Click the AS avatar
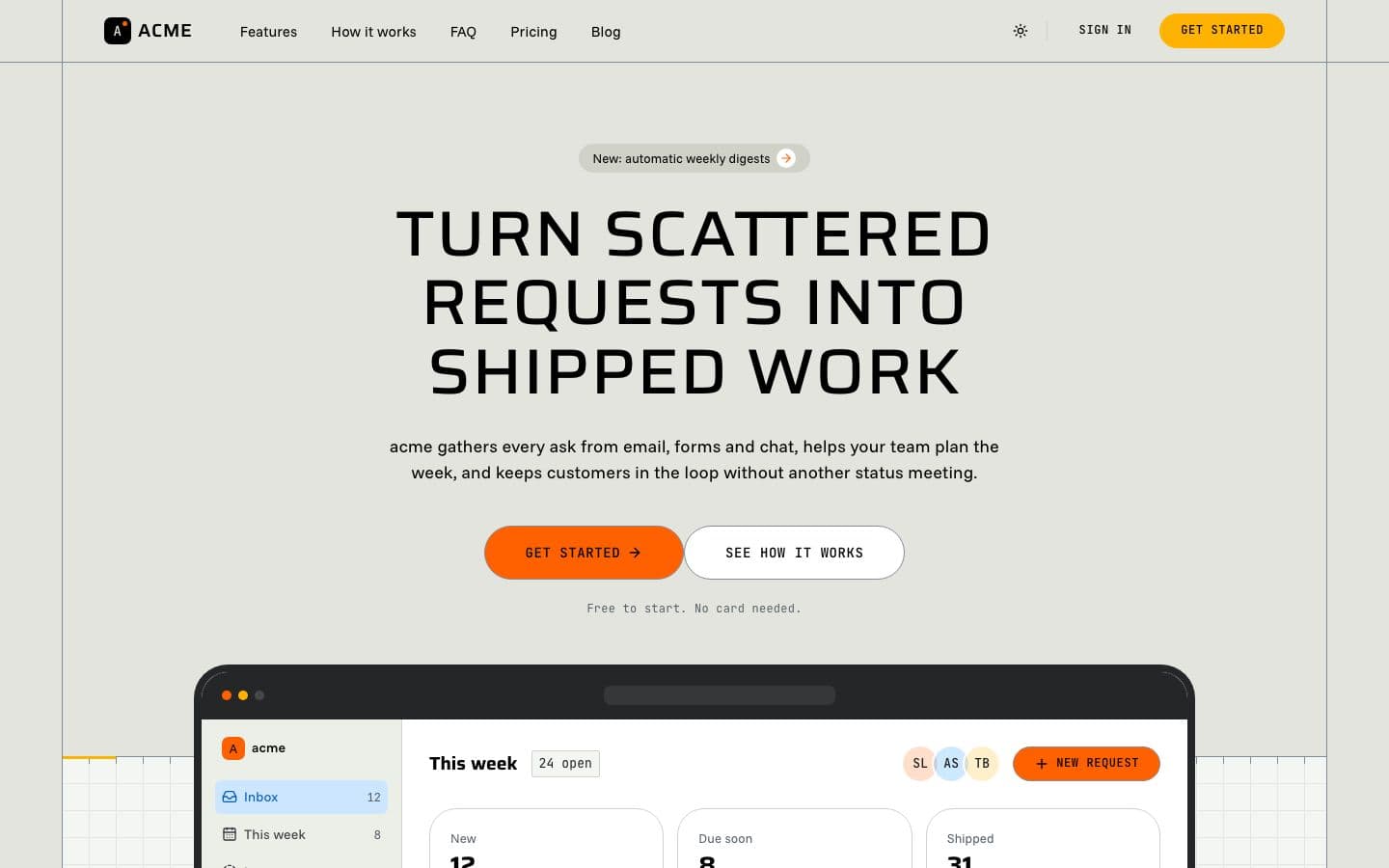The width and height of the screenshot is (1389, 868). tap(951, 763)
